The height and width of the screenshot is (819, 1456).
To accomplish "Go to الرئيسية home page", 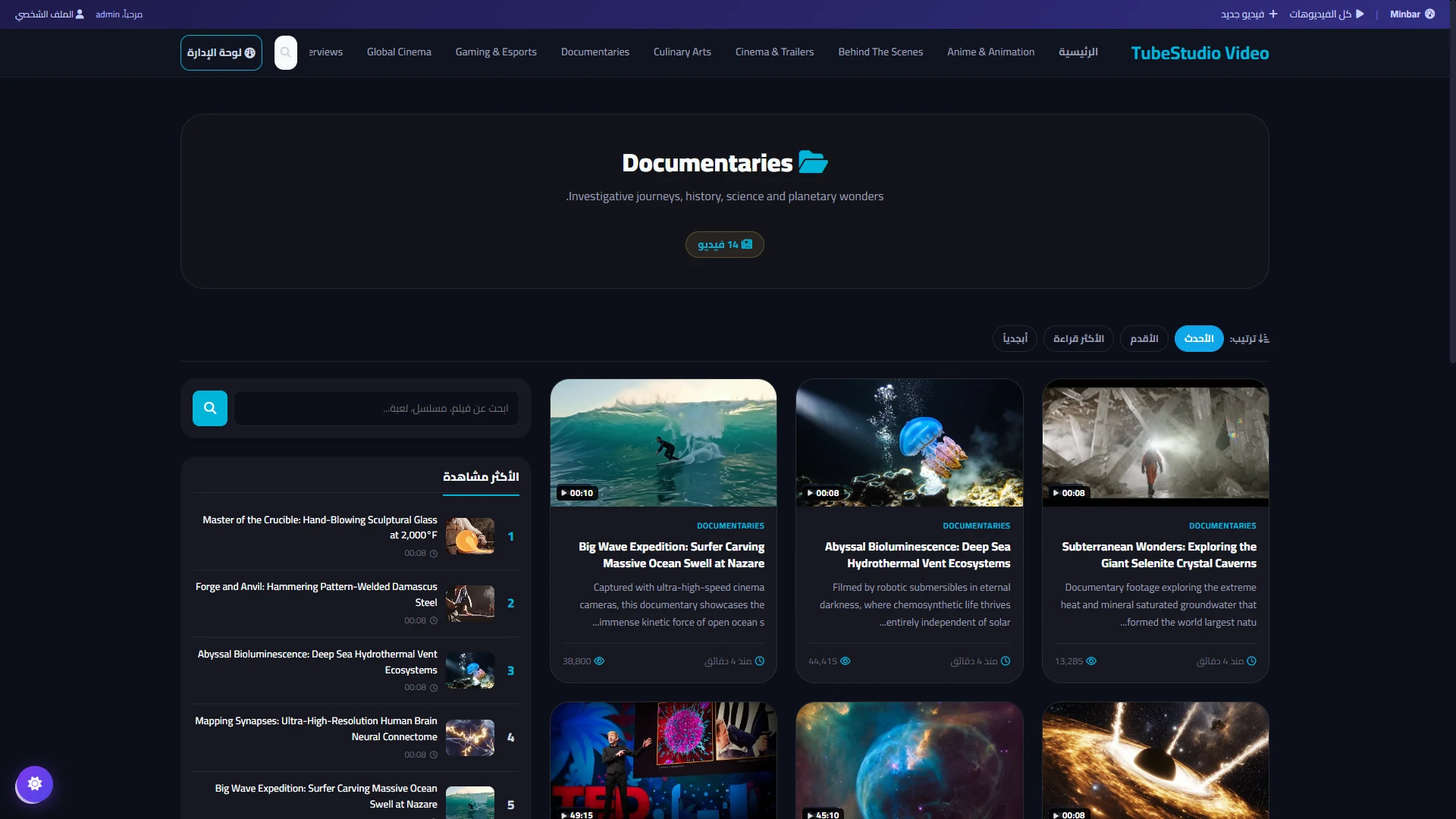I will pos(1078,52).
